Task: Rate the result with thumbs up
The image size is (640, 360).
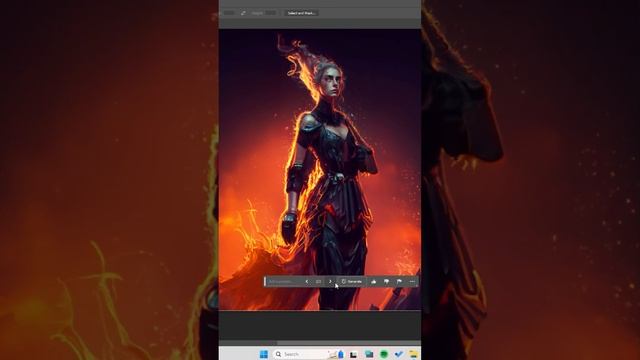Action: pos(373,281)
